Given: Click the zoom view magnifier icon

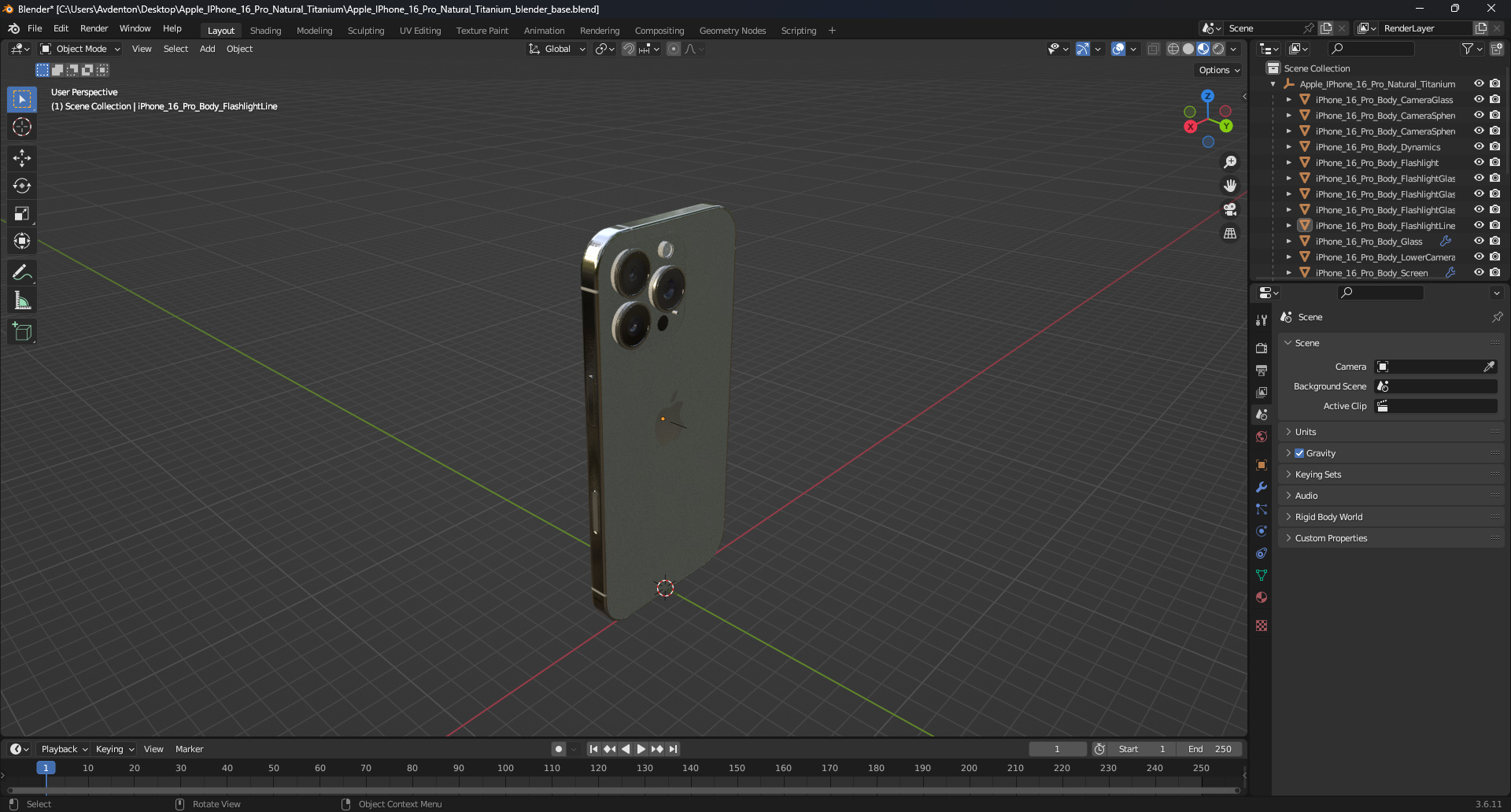Looking at the screenshot, I should [1230, 162].
